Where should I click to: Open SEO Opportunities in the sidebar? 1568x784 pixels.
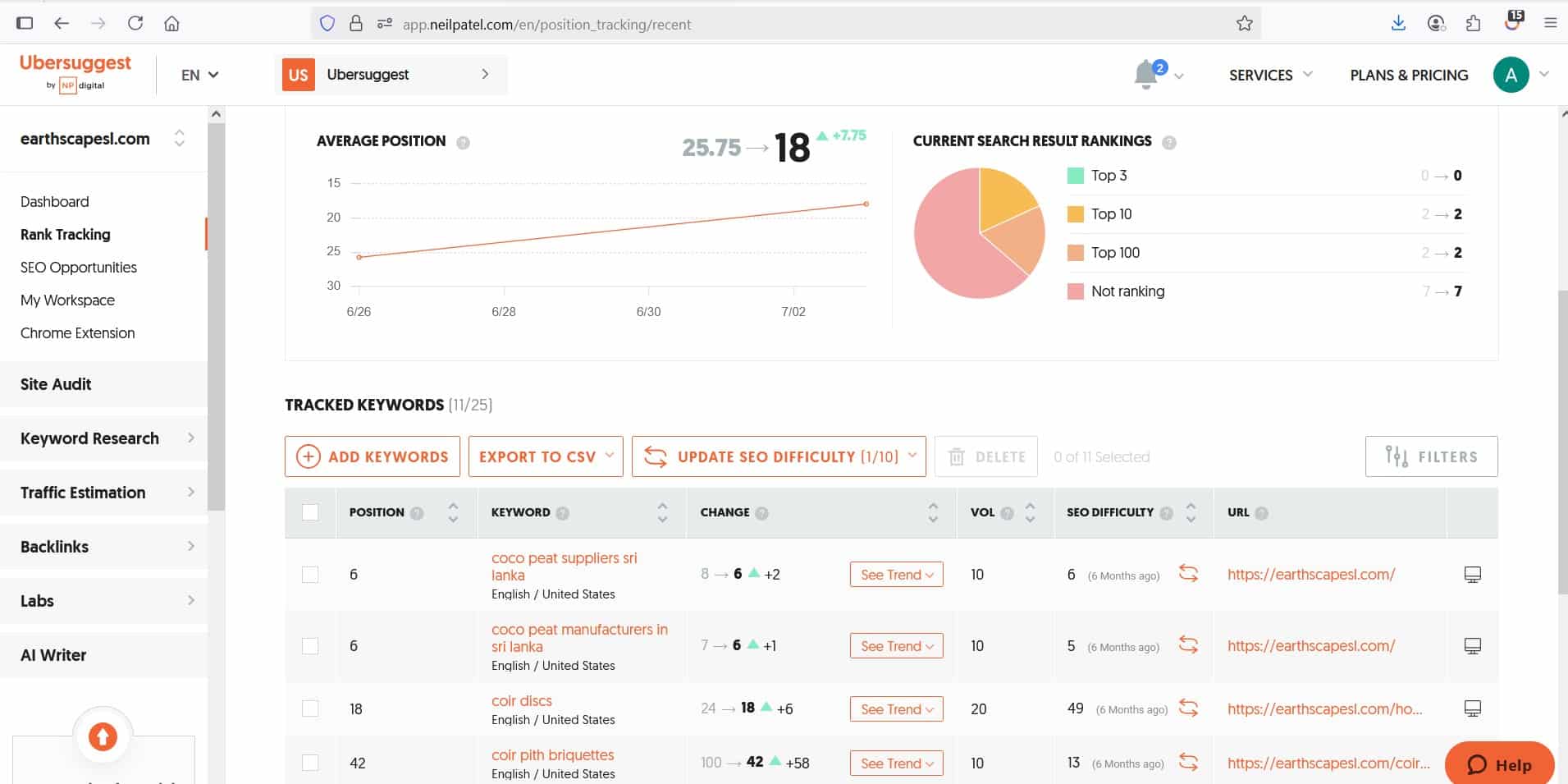click(79, 268)
